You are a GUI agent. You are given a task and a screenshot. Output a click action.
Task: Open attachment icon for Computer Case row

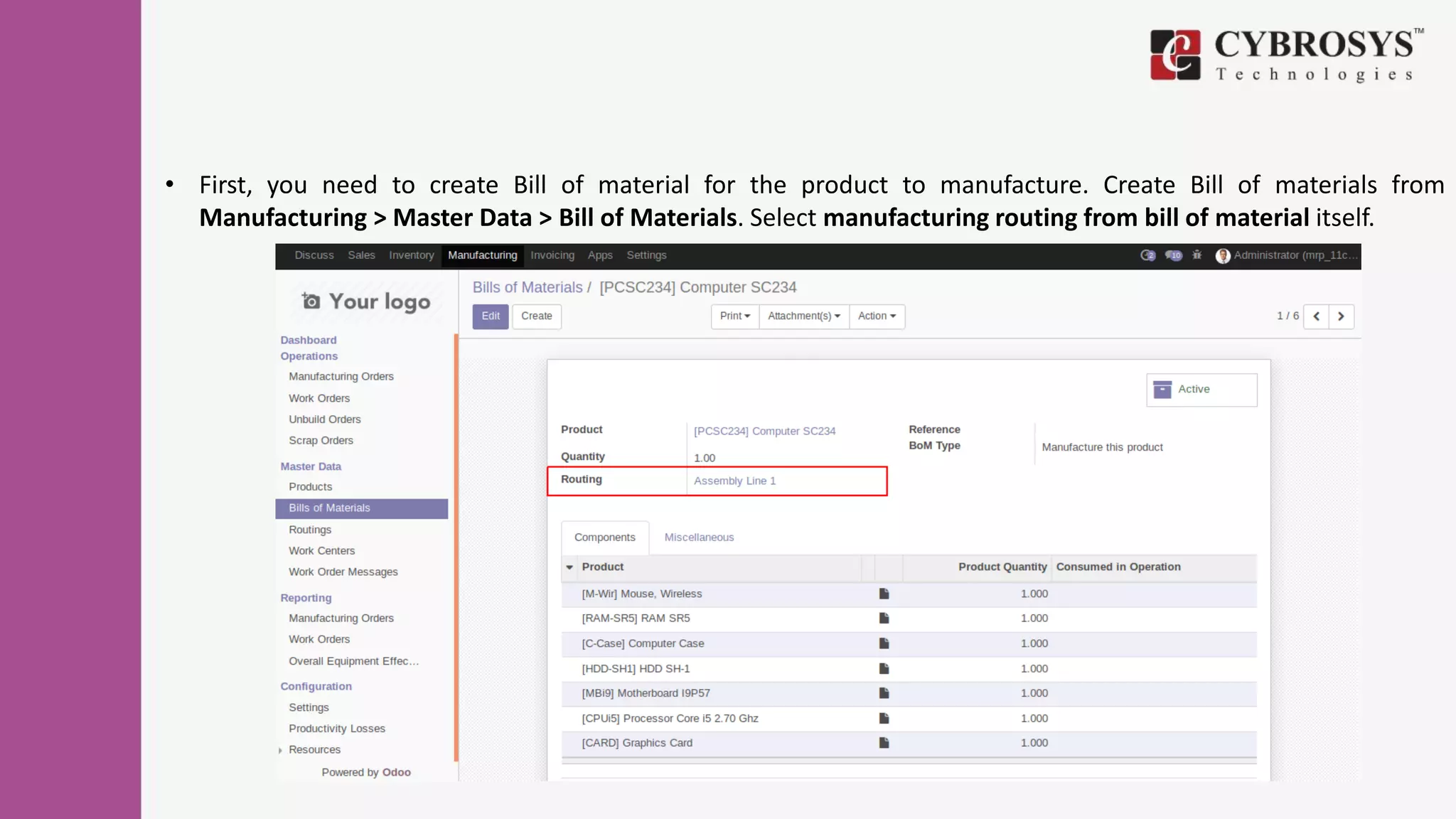(x=884, y=643)
